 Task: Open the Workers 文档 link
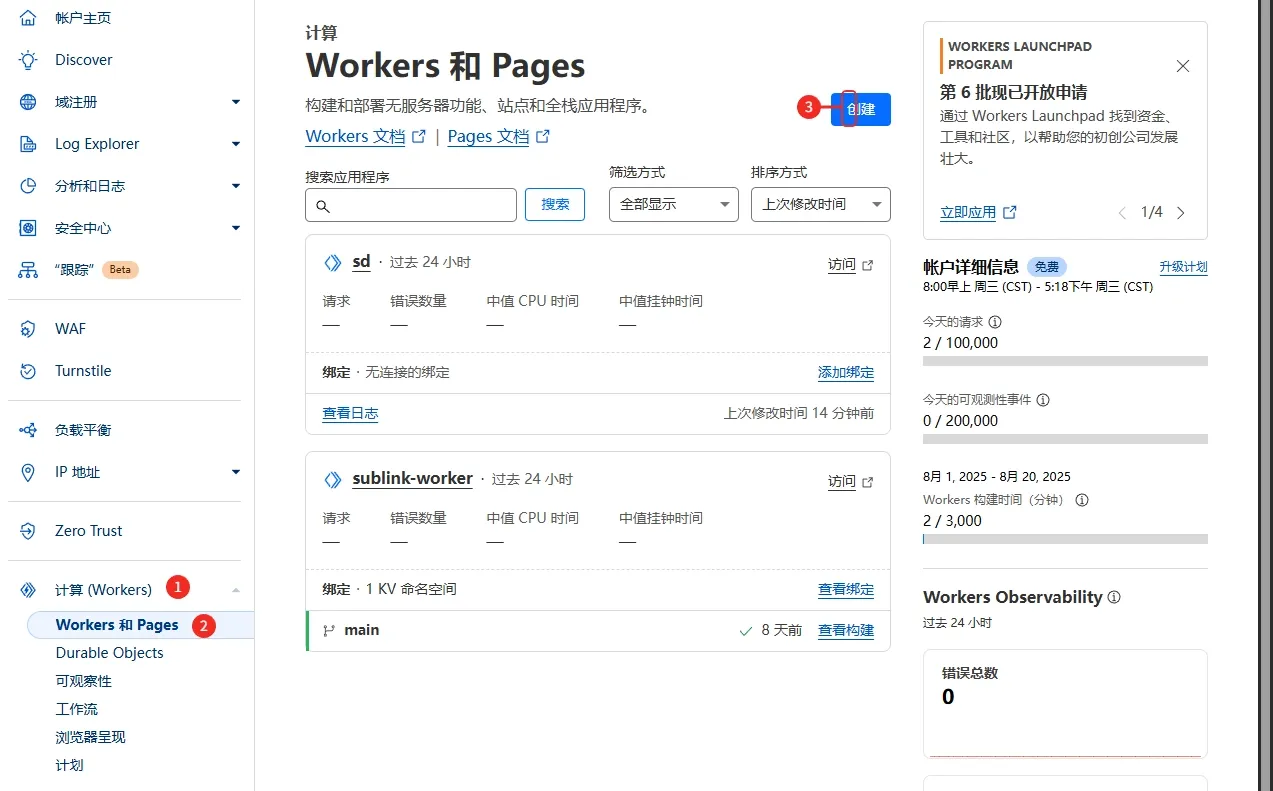366,136
